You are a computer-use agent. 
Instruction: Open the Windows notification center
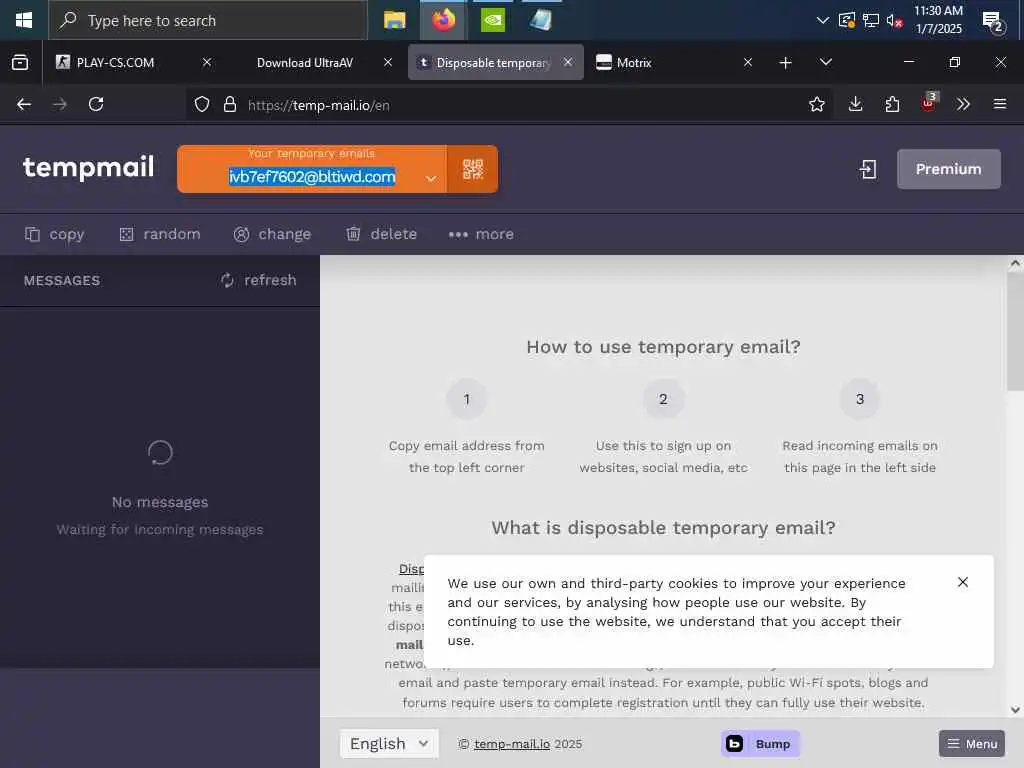point(994,22)
